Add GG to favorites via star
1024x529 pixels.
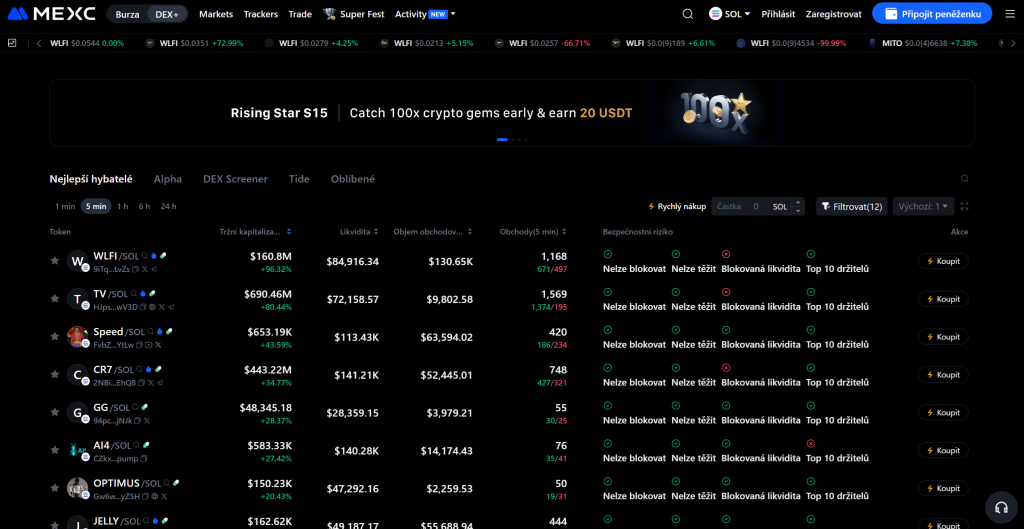[x=55, y=413]
